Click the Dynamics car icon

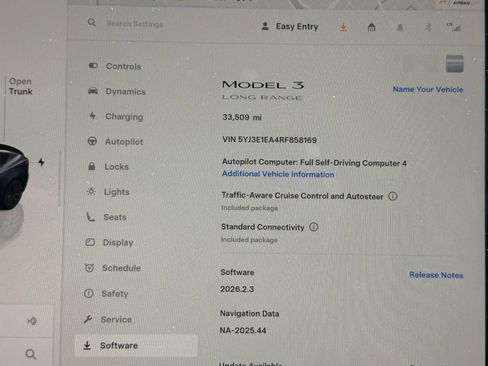93,91
